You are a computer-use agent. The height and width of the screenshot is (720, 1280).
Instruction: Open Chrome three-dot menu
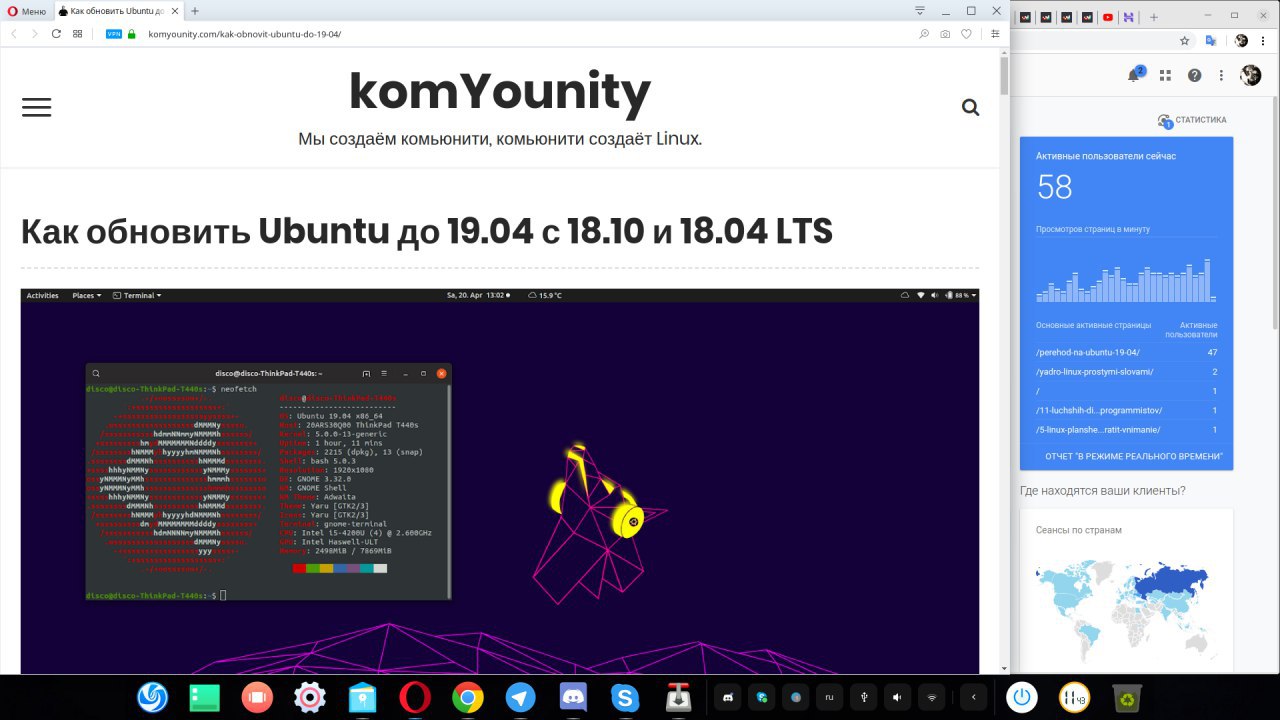[x=1264, y=41]
